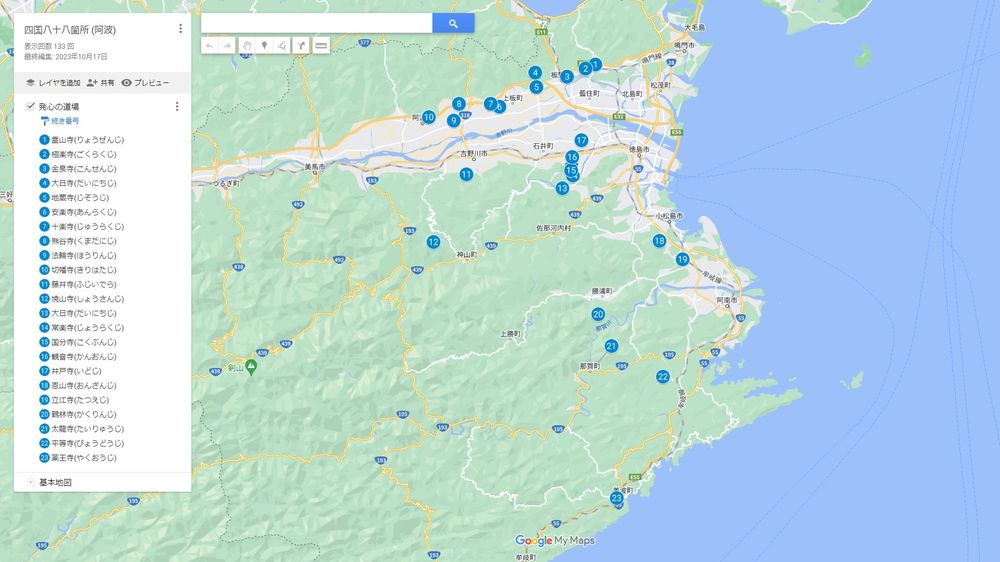Image resolution: width=1000 pixels, height=562 pixels.
Task: Click レイヤを追加 to add a layer
Action: (x=53, y=83)
